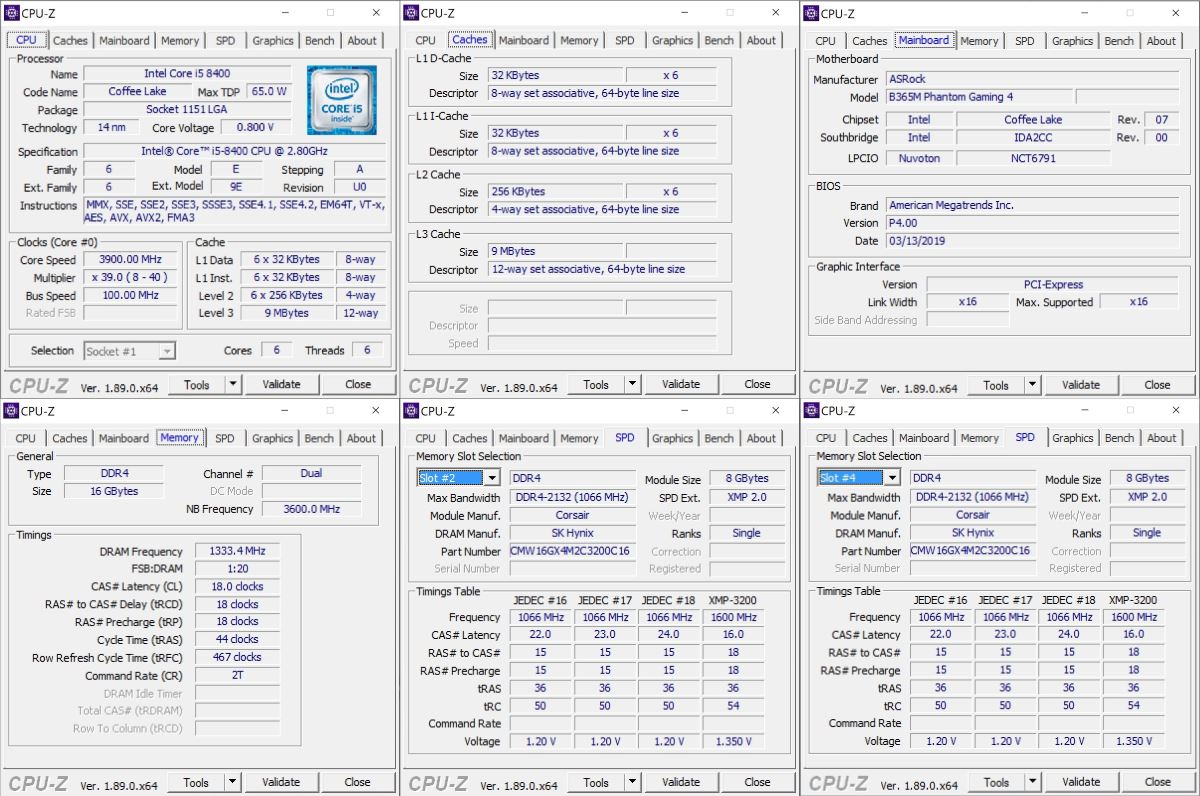Click the NB Frequency 3600.0 MHz value

tap(311, 509)
